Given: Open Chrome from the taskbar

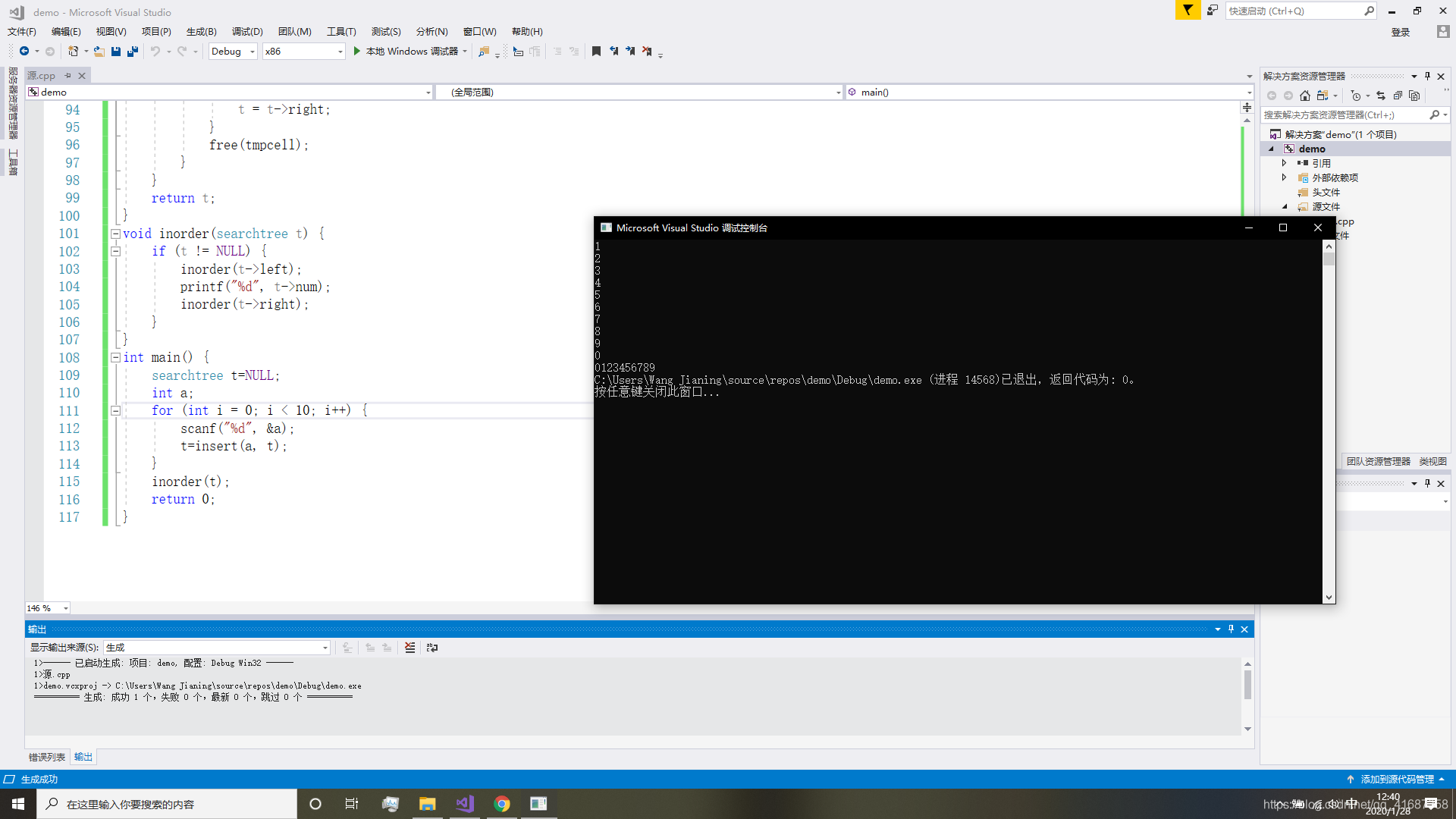Looking at the screenshot, I should [501, 804].
